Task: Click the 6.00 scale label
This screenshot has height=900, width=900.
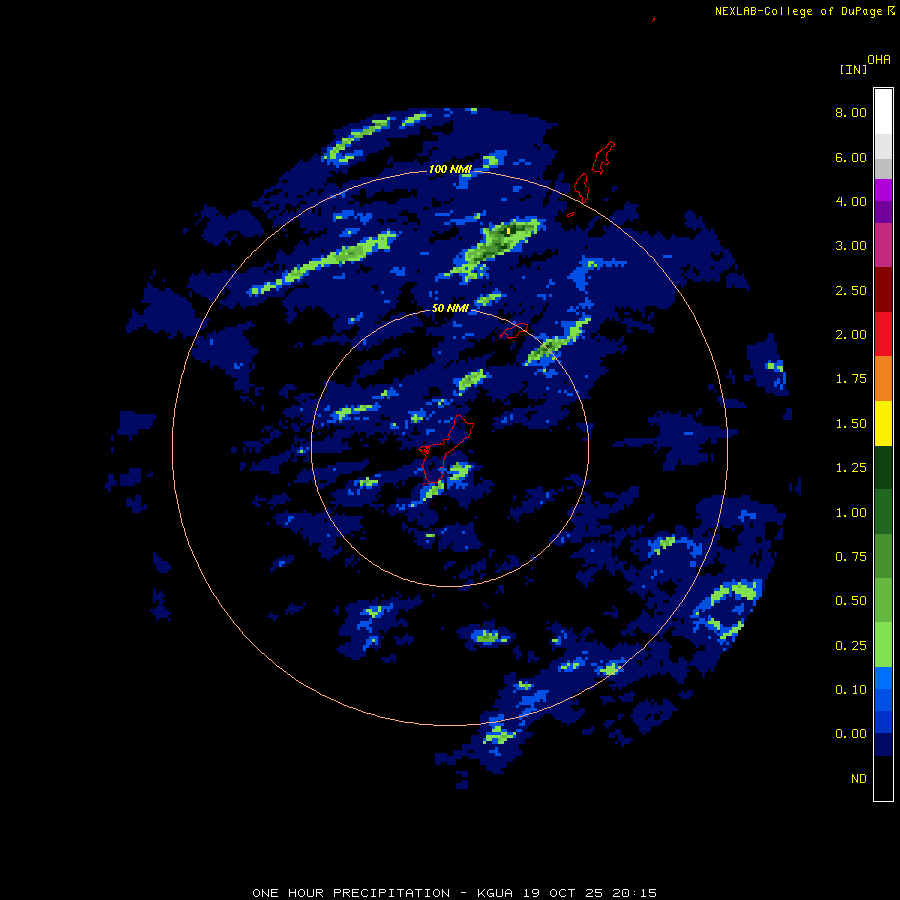Action: pos(851,157)
